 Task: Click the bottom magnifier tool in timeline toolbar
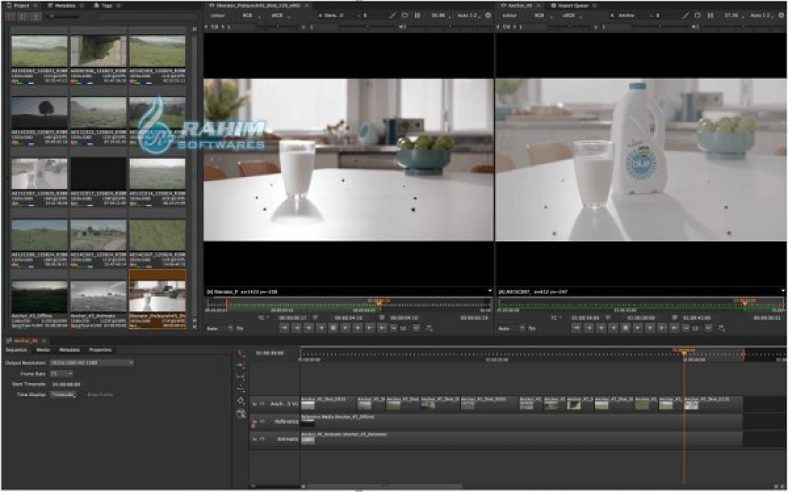point(241,414)
